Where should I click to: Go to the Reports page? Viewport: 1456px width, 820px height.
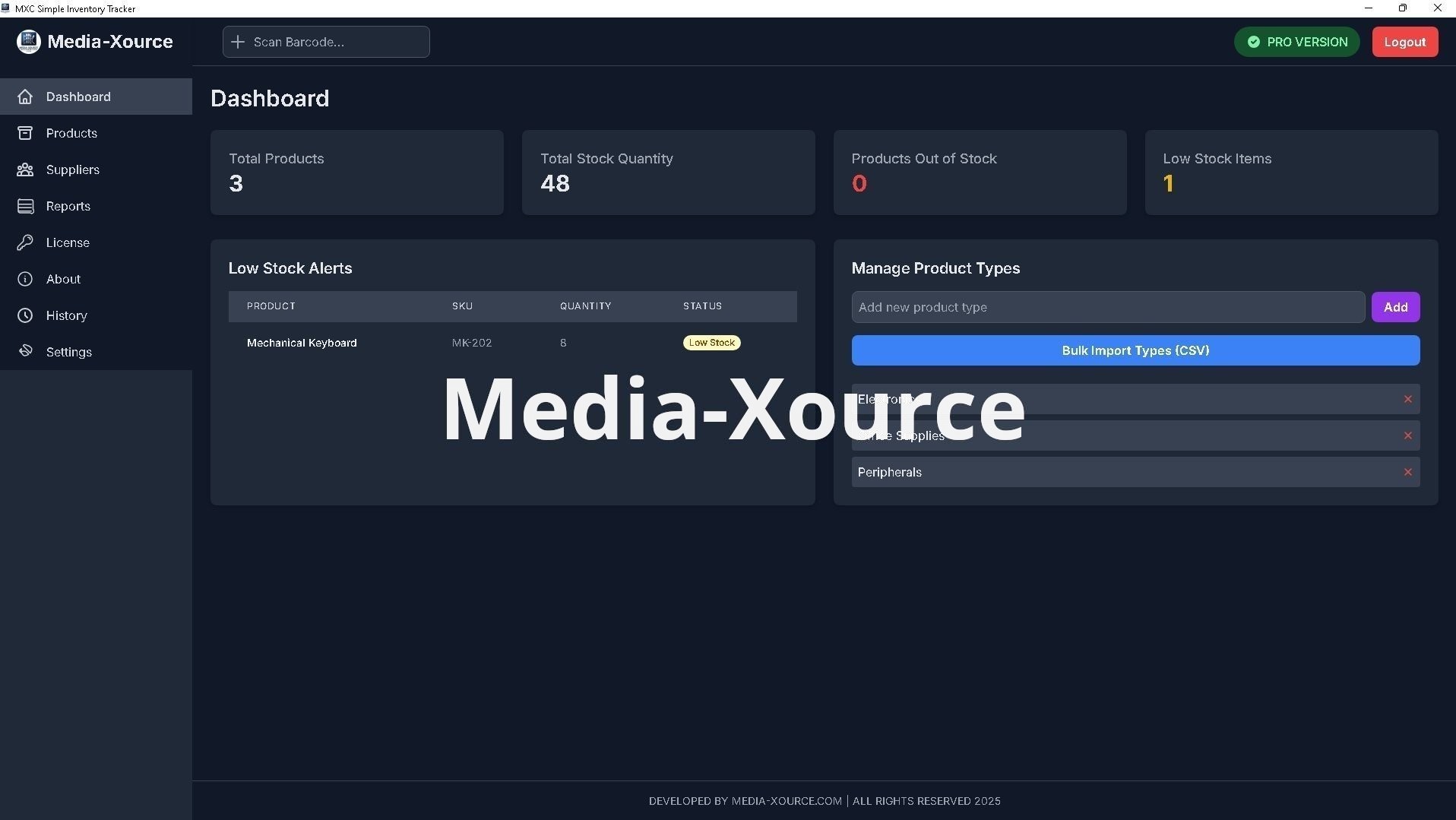(68, 206)
